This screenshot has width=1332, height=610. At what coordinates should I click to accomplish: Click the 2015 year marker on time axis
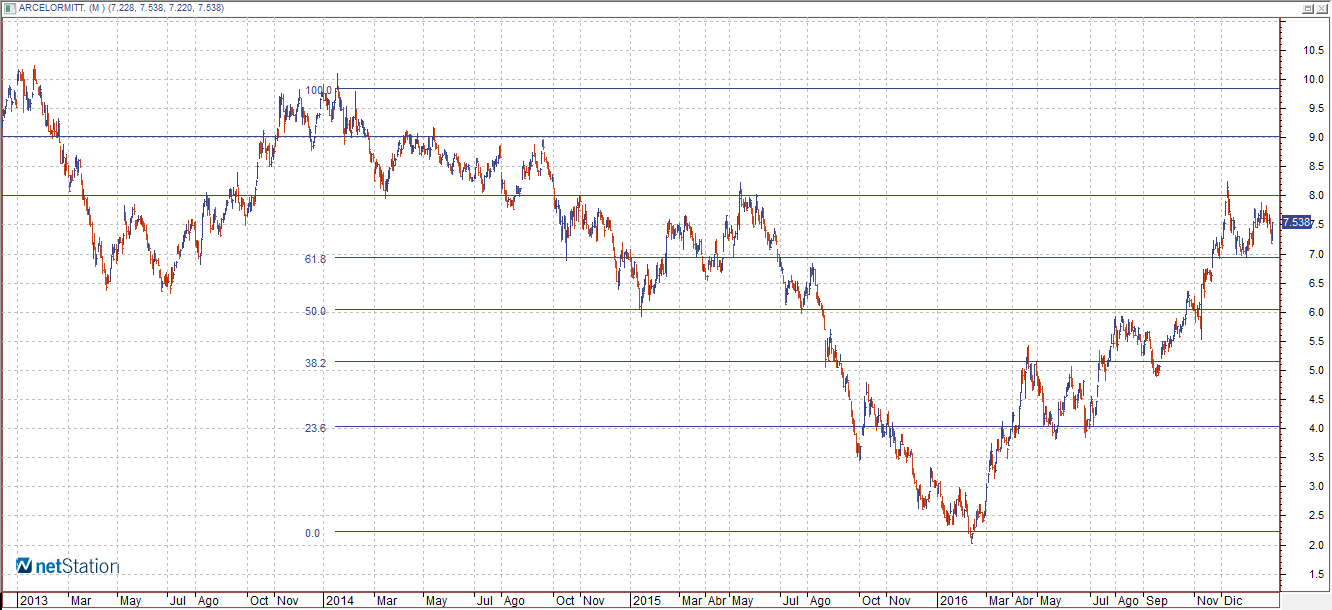coord(646,601)
